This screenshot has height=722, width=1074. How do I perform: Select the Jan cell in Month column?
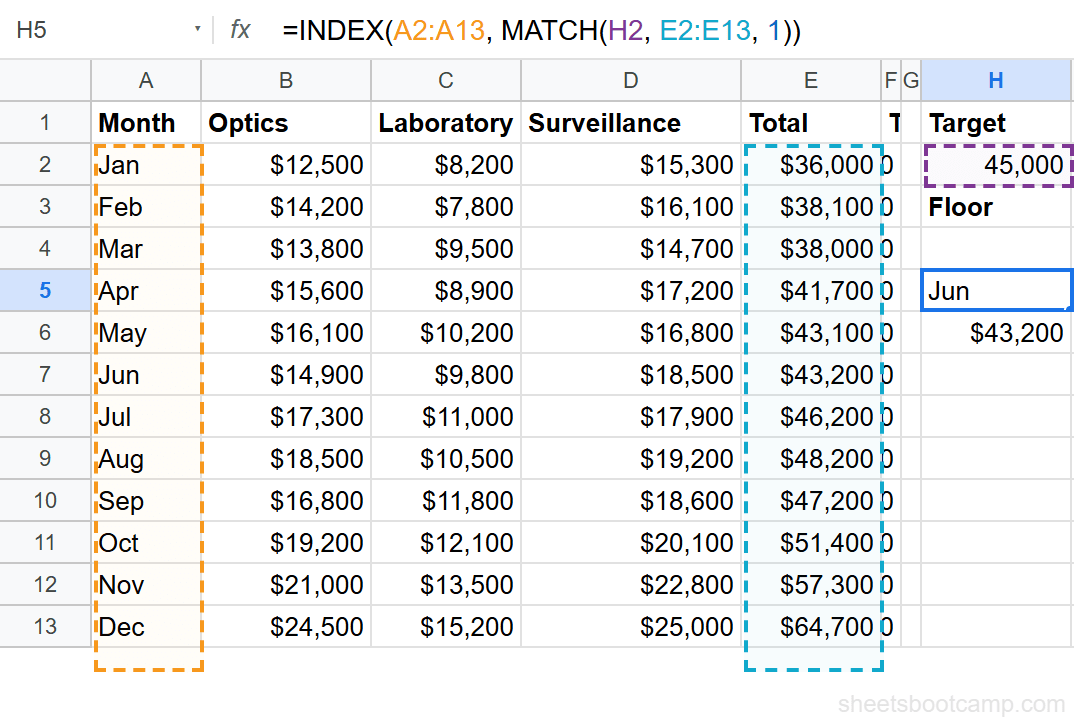click(146, 164)
